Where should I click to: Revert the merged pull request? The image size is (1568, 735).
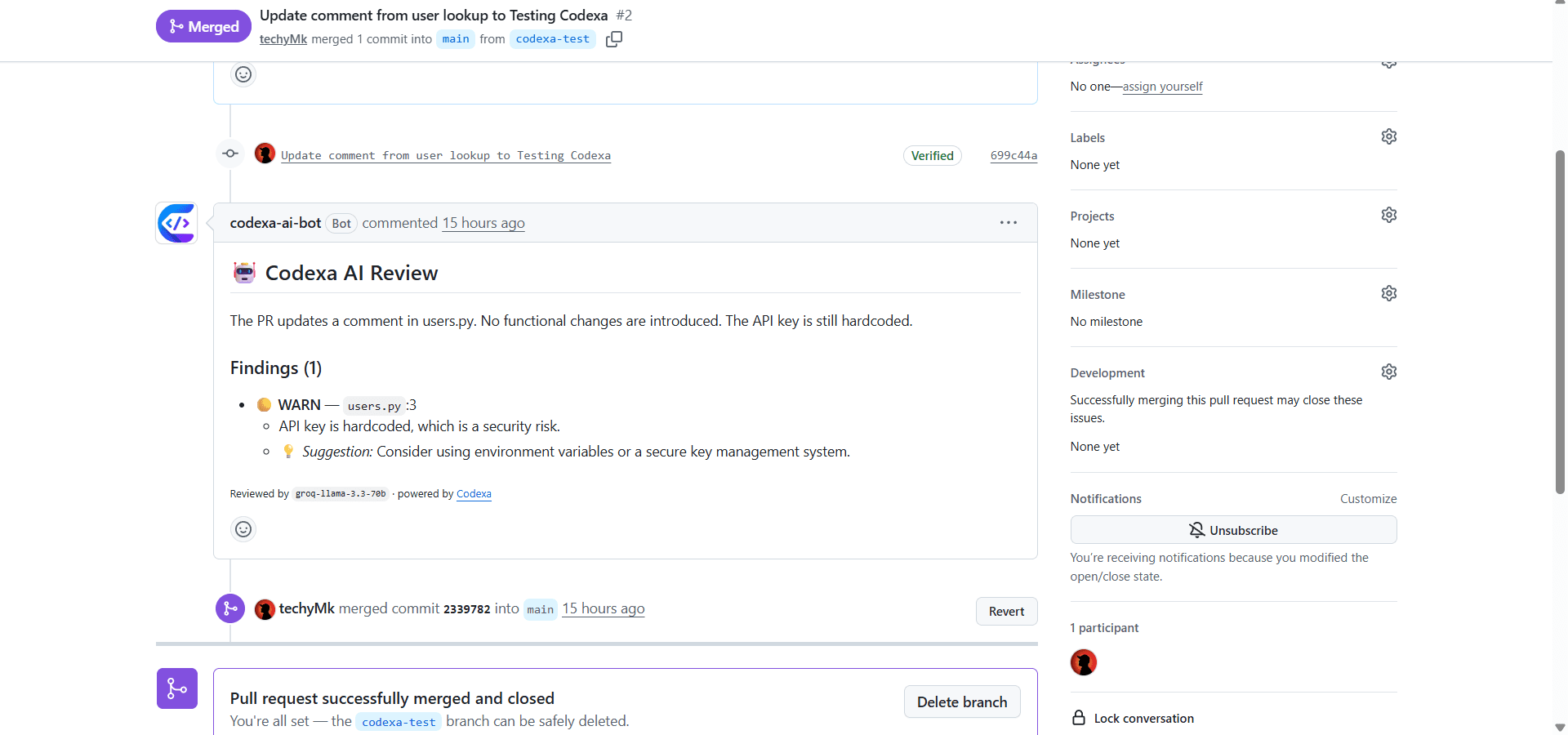point(1006,612)
